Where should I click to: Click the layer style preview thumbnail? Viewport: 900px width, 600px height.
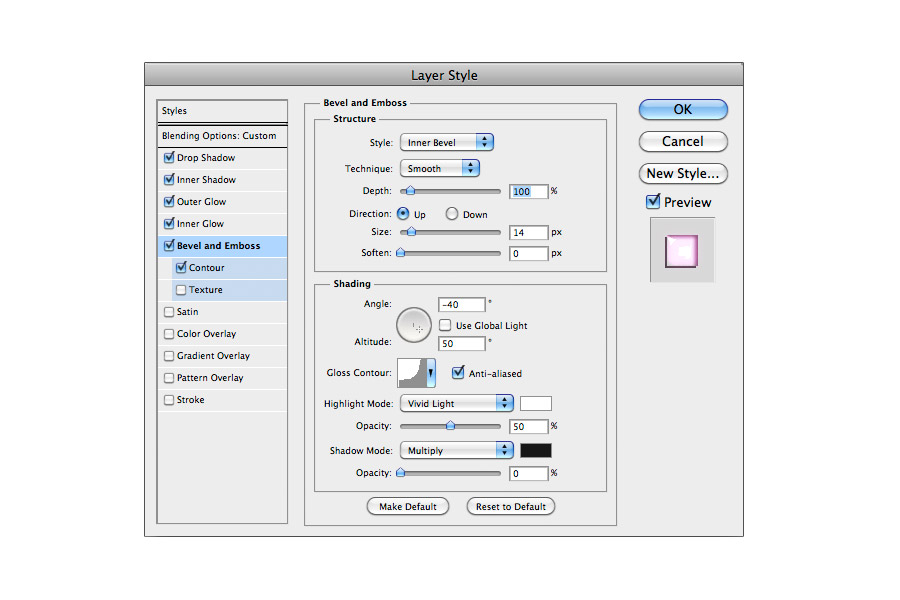click(681, 251)
